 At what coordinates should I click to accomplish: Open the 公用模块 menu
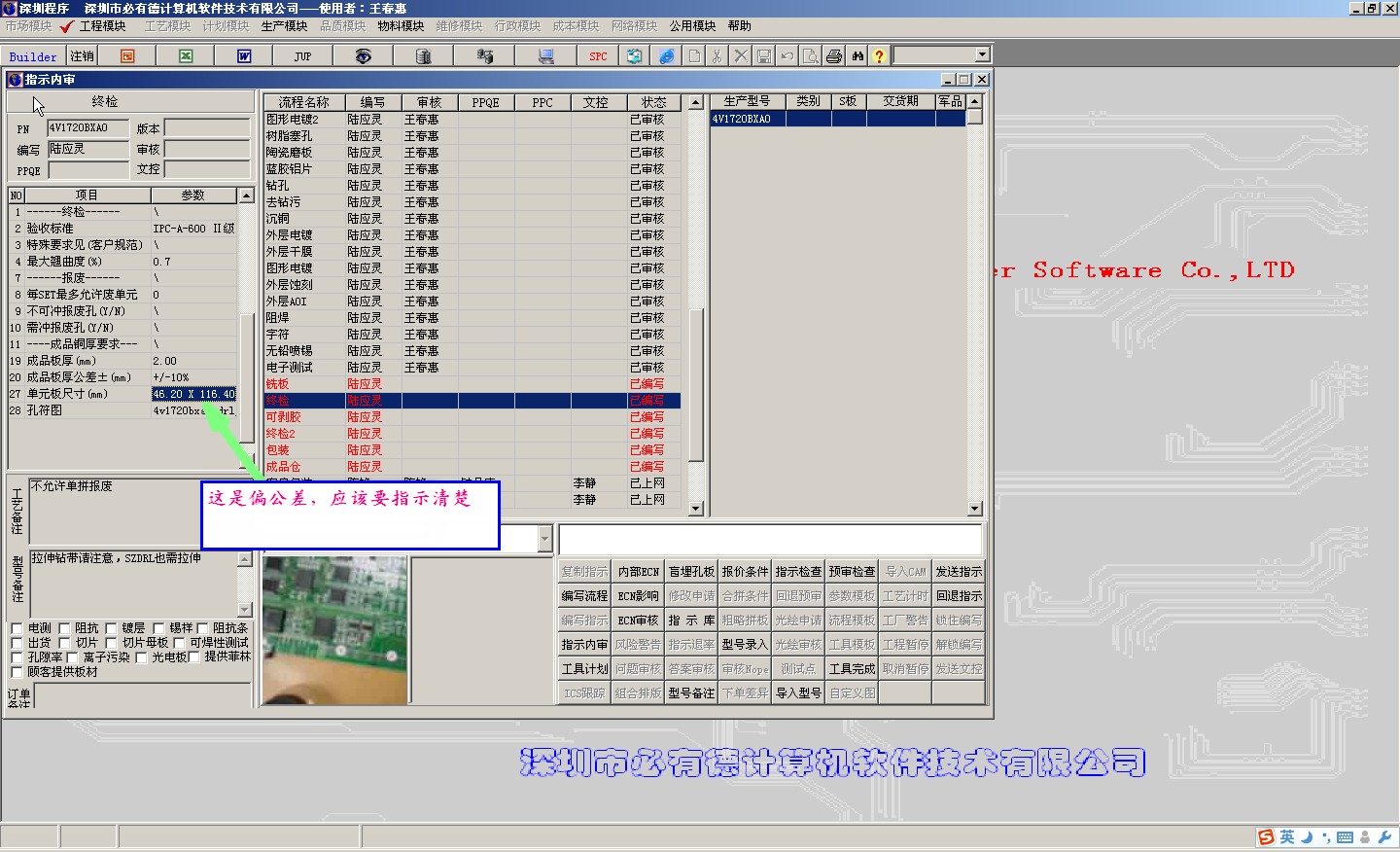(x=692, y=26)
